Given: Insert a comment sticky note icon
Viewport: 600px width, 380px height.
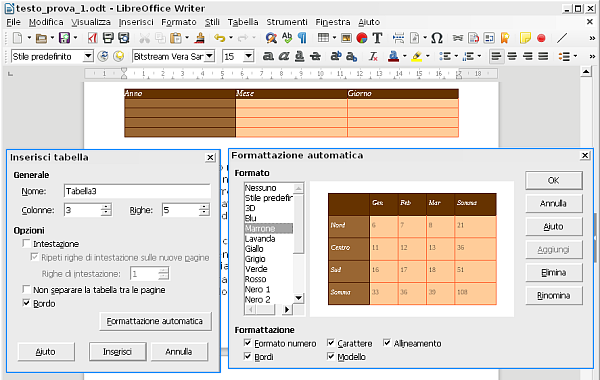Looking at the screenshot, I should [x=525, y=38].
